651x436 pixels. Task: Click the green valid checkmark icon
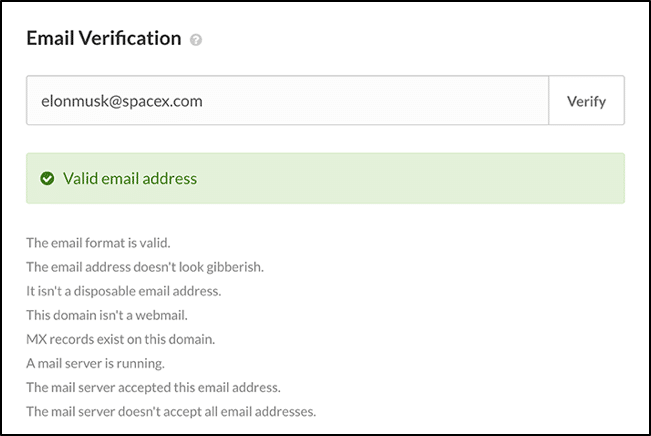pyautogui.click(x=47, y=179)
